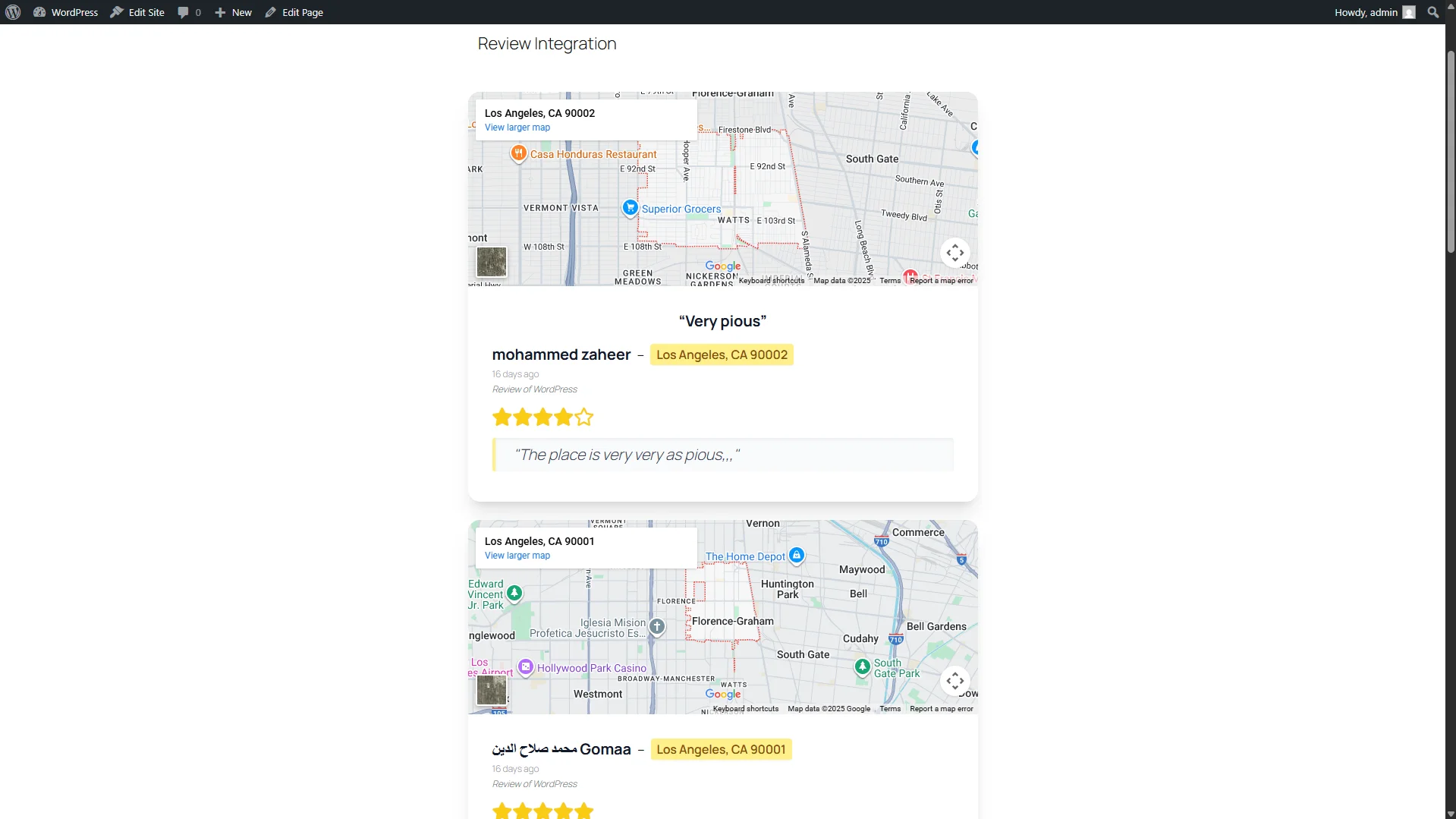The height and width of the screenshot is (819, 1456).
Task: Click the Iglesia Mision Profetica church marker
Action: tap(657, 627)
